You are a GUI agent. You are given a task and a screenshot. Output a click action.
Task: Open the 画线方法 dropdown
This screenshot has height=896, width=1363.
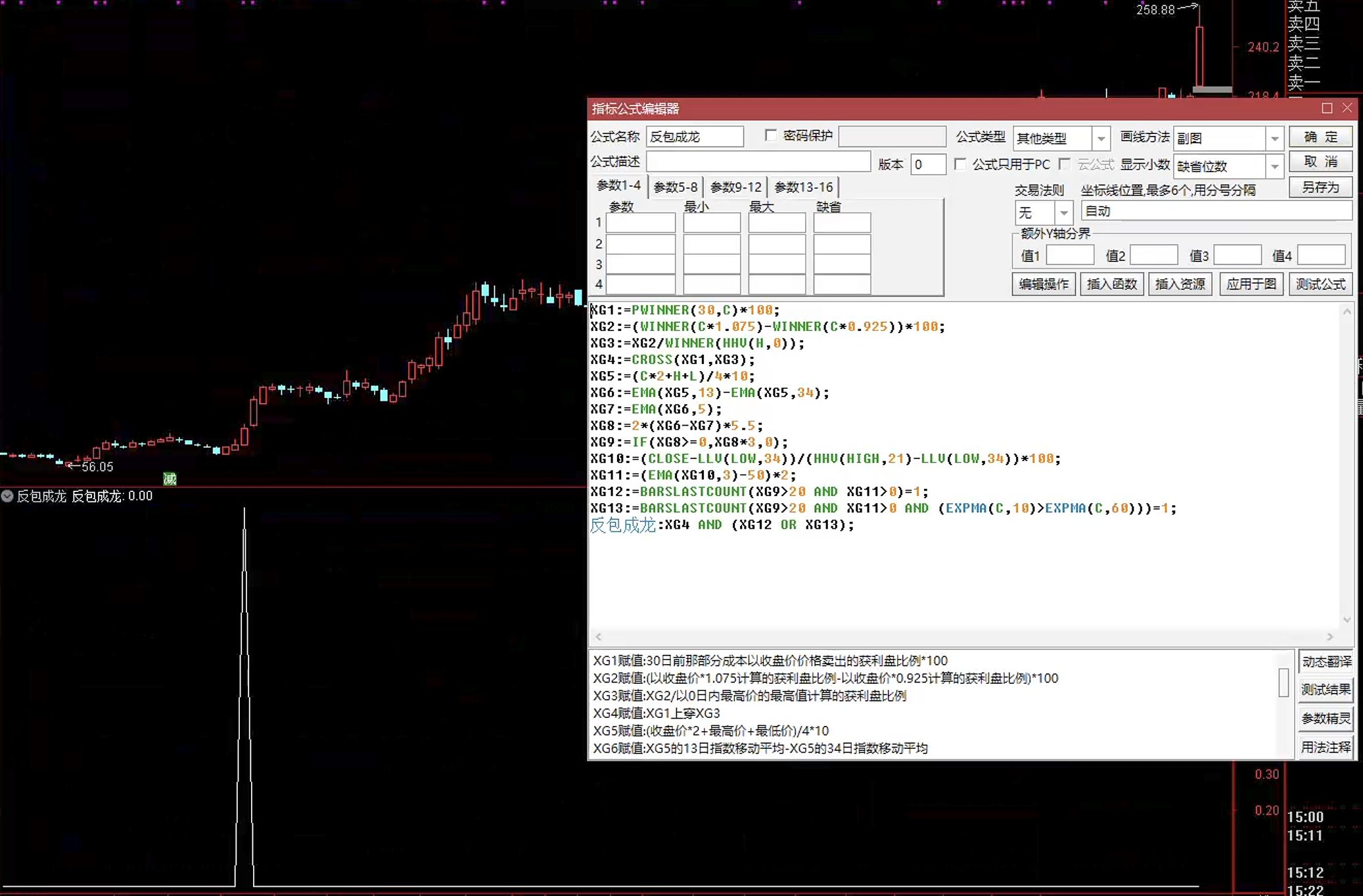(x=1275, y=139)
